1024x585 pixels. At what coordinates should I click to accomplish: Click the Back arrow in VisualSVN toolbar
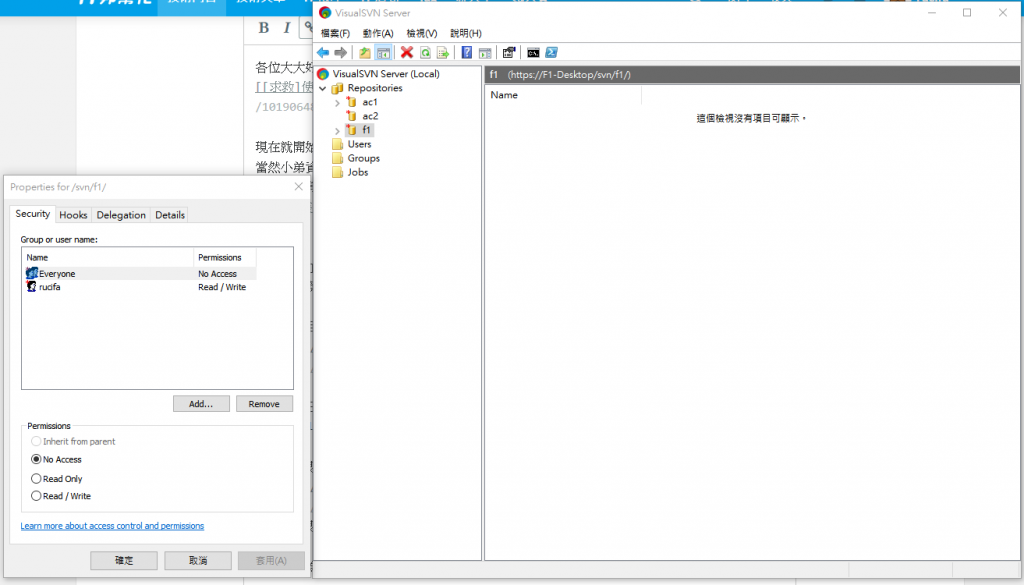[x=323, y=53]
